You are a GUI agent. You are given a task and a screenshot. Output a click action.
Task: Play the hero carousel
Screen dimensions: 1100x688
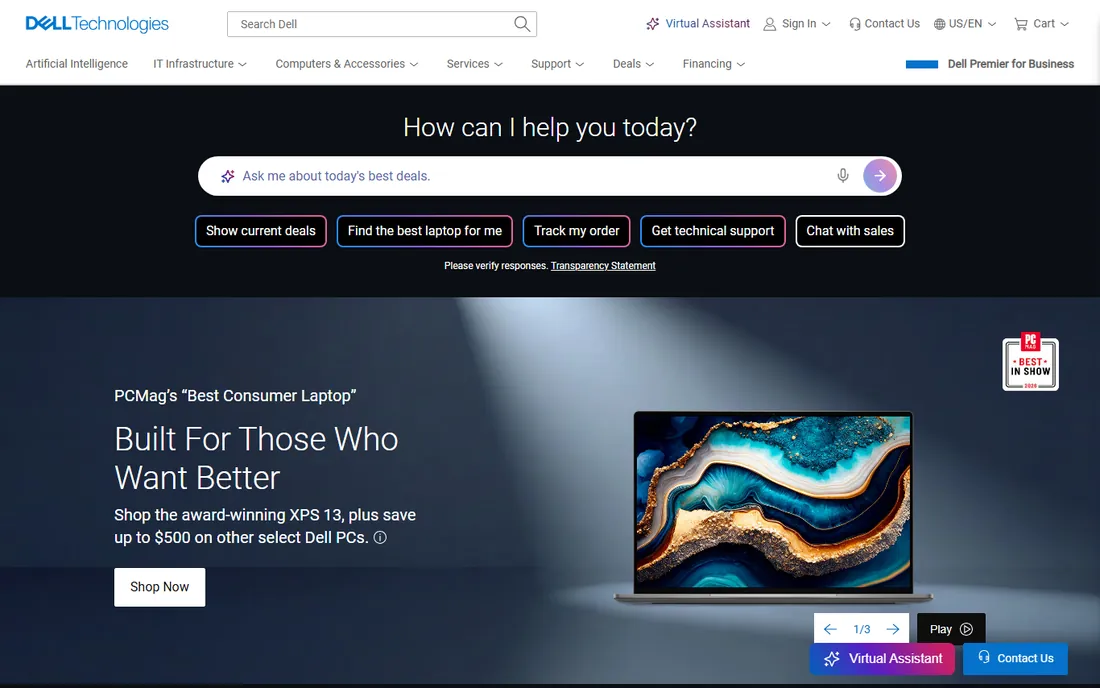951,629
